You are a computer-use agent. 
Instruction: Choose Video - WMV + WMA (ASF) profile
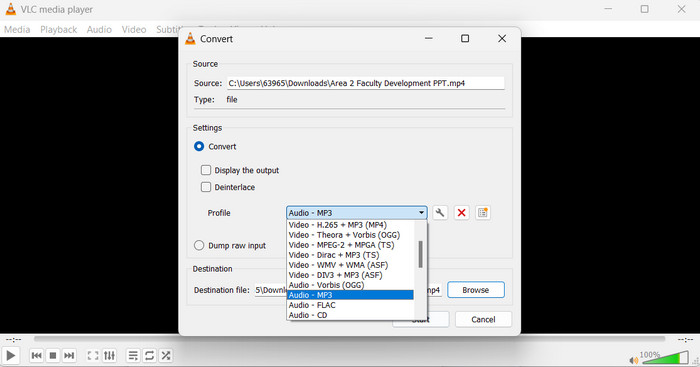(350, 265)
